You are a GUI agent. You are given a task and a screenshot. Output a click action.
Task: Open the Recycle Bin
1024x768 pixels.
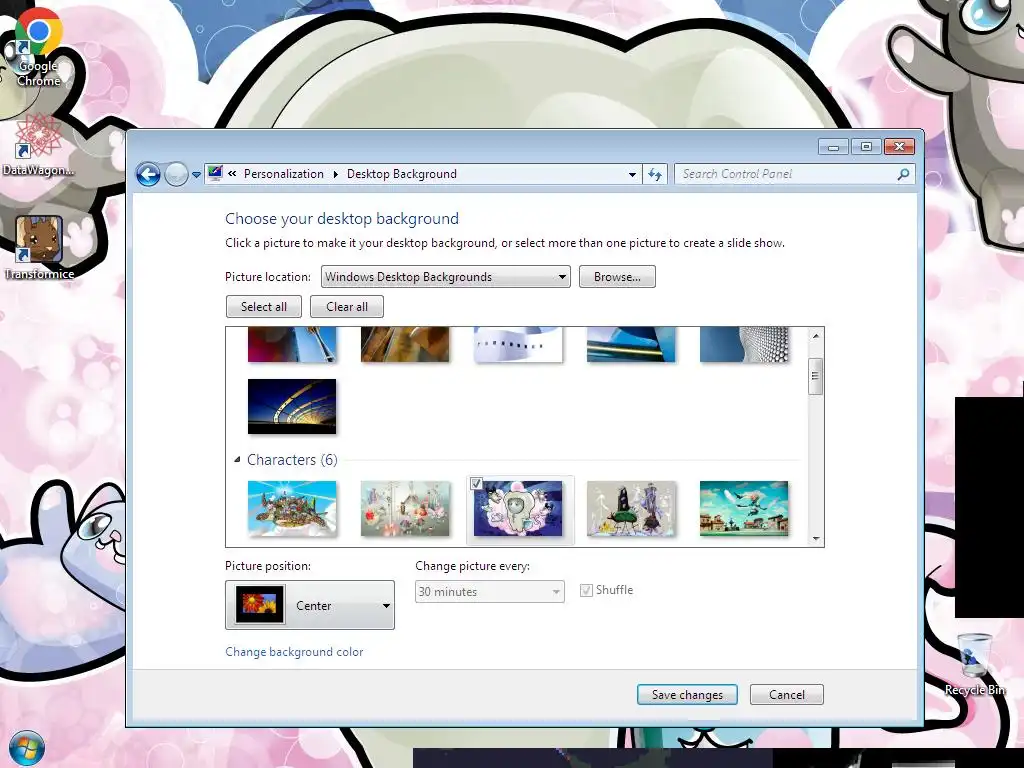[x=974, y=664]
